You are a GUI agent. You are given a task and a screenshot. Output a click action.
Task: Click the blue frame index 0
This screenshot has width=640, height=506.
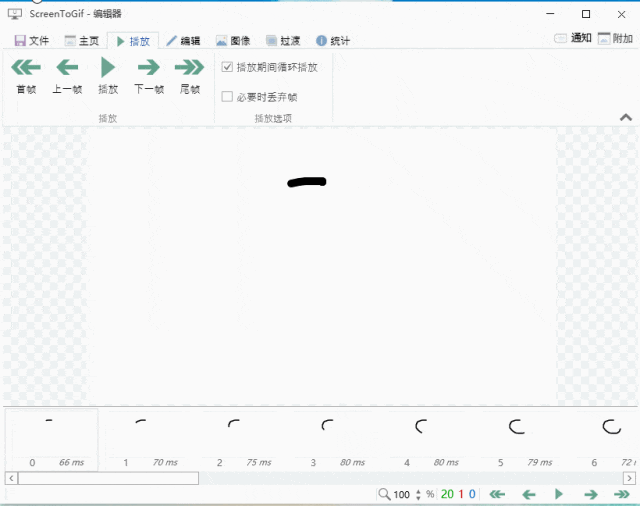tap(472, 494)
